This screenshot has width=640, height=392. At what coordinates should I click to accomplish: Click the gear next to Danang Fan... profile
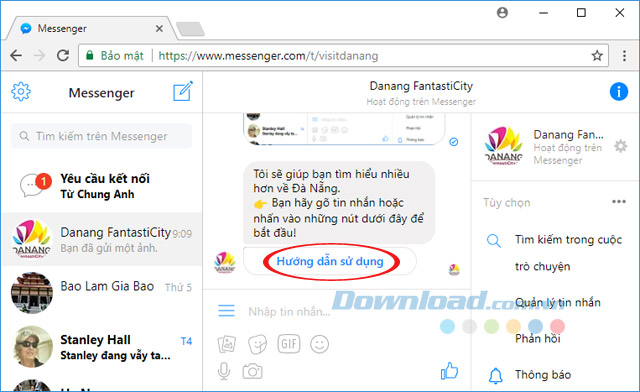pyautogui.click(x=620, y=146)
